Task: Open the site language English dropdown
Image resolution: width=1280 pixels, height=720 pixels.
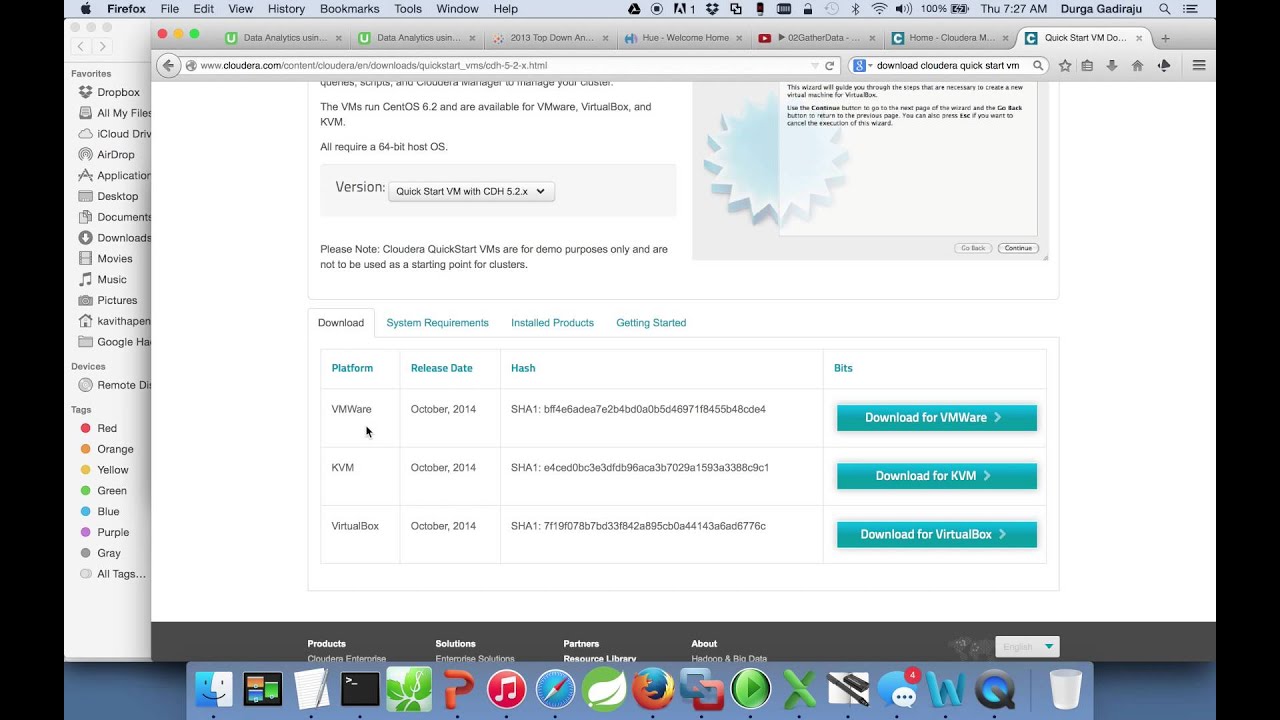Action: pyautogui.click(x=1027, y=647)
